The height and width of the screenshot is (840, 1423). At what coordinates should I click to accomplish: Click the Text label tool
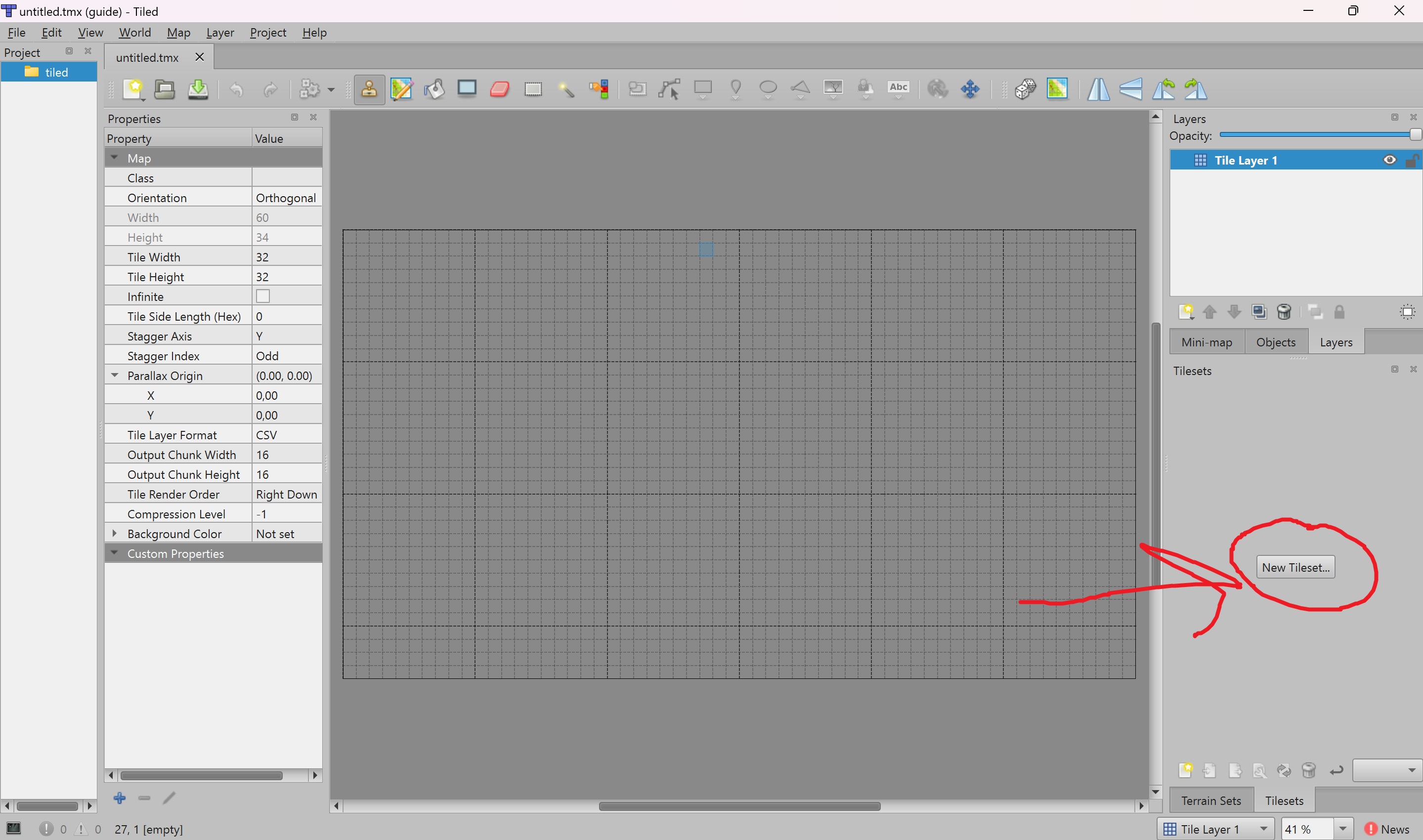point(897,89)
